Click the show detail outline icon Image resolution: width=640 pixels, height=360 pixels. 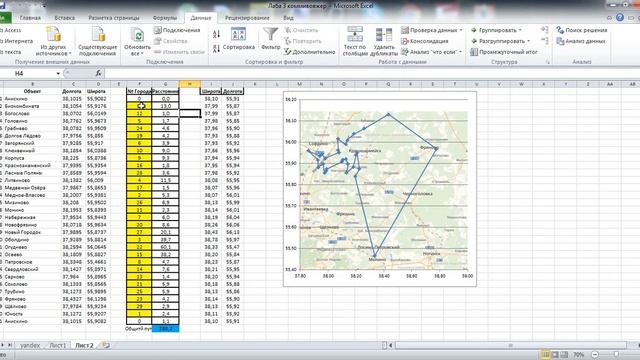[544, 30]
